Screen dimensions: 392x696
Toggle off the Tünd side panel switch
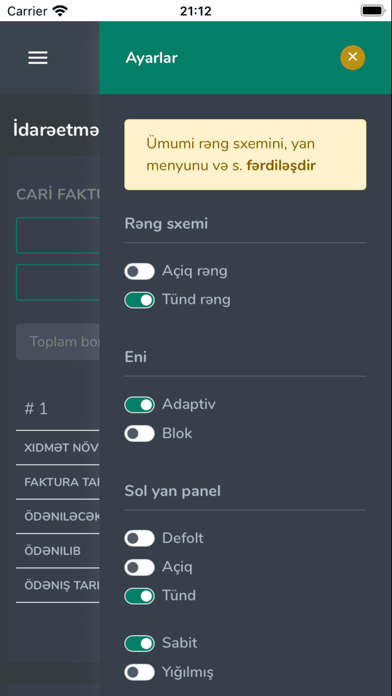(139, 596)
